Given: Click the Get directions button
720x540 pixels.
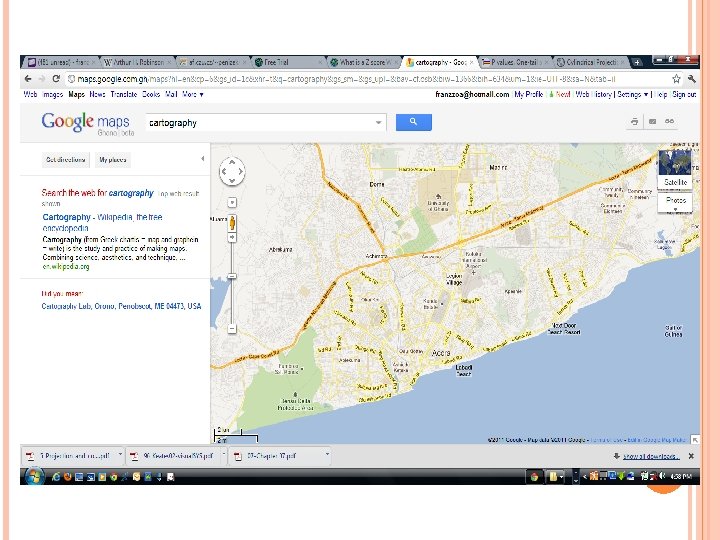Looking at the screenshot, I should tap(66, 160).
